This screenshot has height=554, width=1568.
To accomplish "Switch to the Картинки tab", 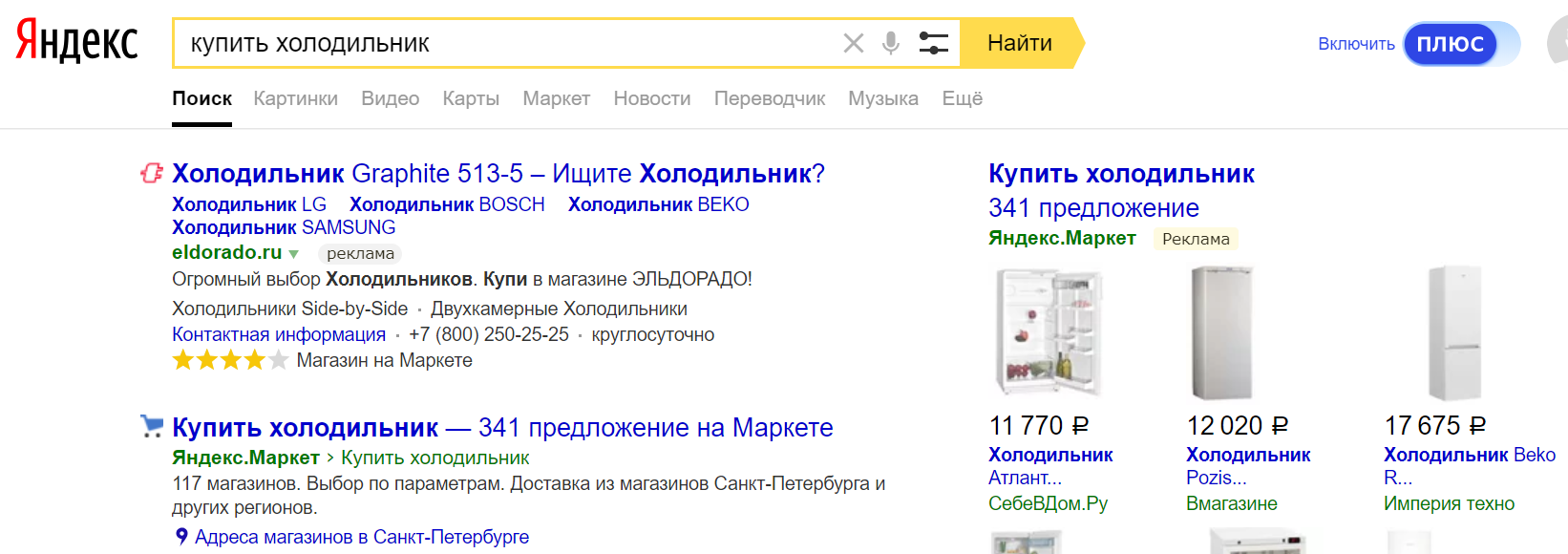I will 296,98.
